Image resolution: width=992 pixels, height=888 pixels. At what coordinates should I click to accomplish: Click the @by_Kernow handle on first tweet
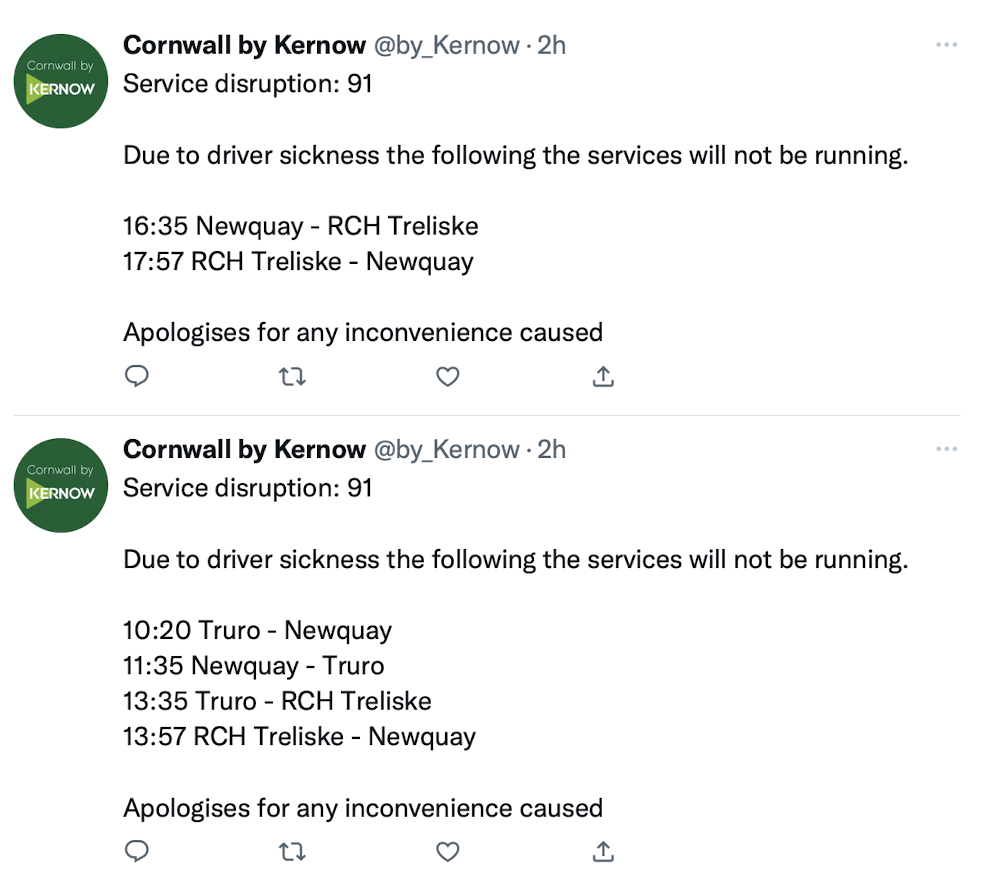446,45
